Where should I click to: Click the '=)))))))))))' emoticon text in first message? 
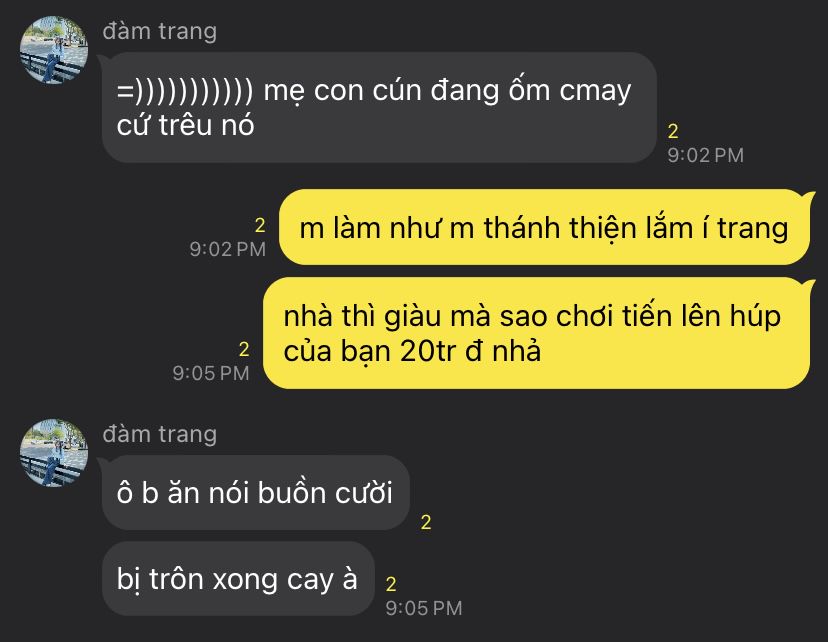(x=185, y=91)
